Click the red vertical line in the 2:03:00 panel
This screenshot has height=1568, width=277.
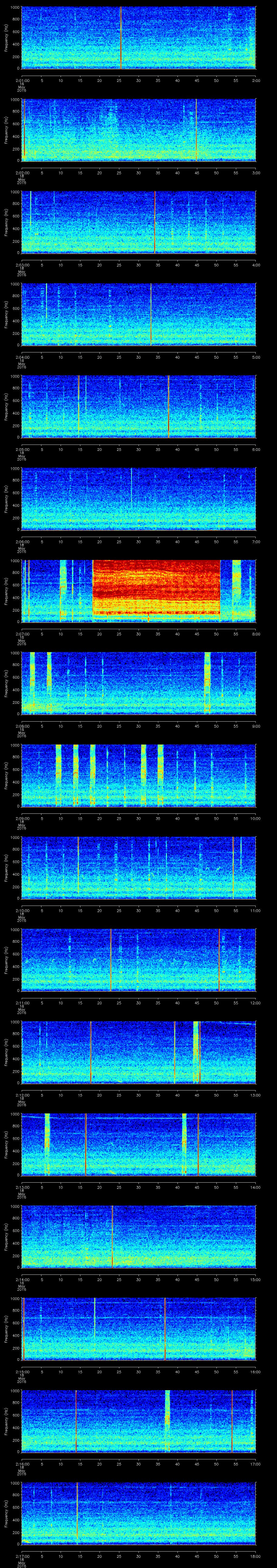click(x=155, y=222)
